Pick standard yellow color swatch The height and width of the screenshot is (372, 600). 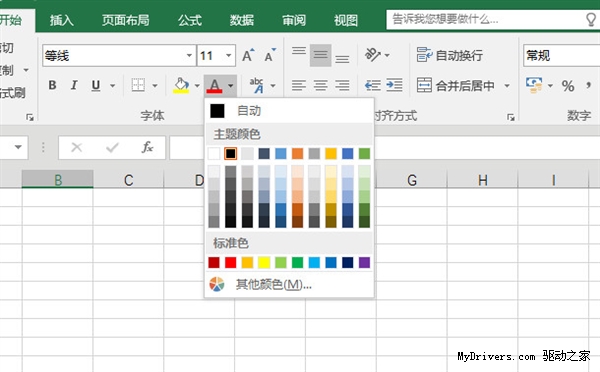264,263
